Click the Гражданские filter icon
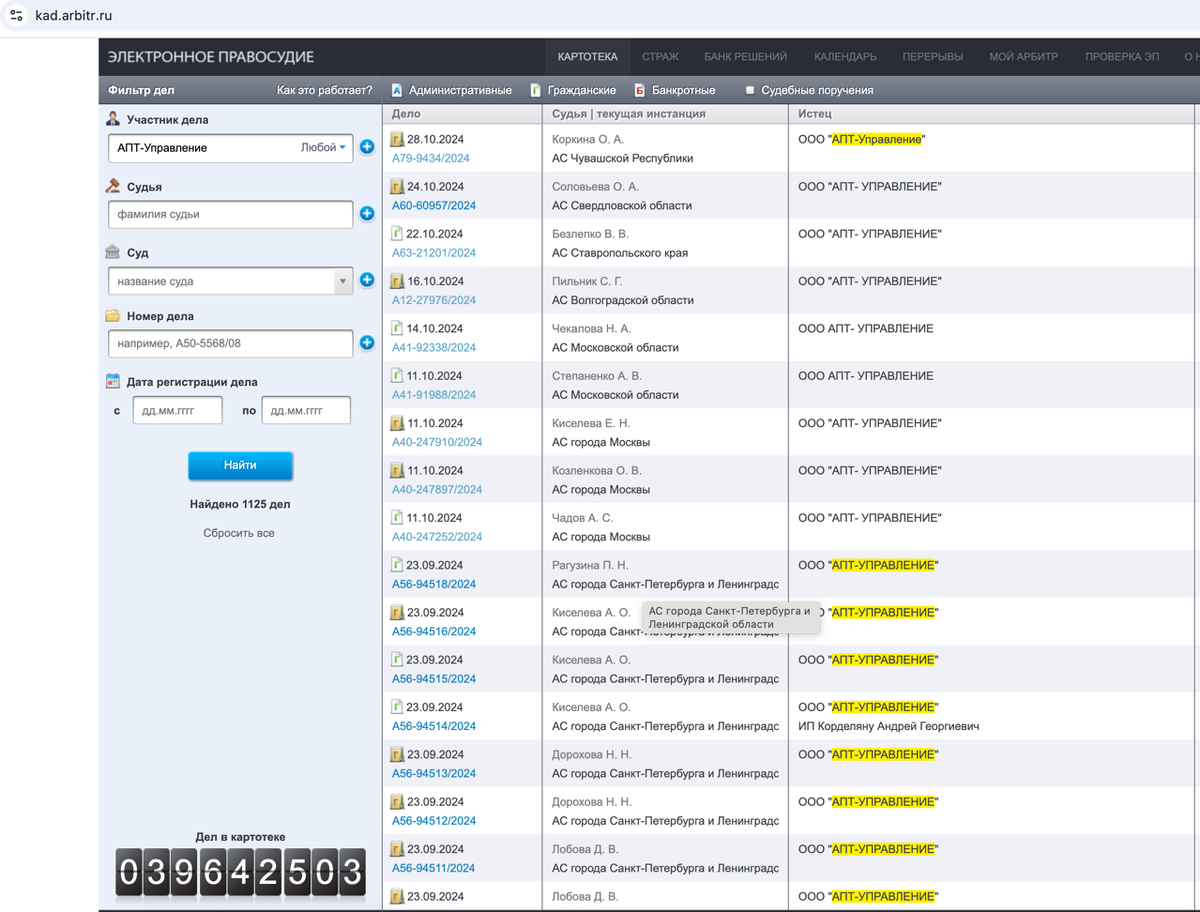This screenshot has width=1200, height=912. 536,90
